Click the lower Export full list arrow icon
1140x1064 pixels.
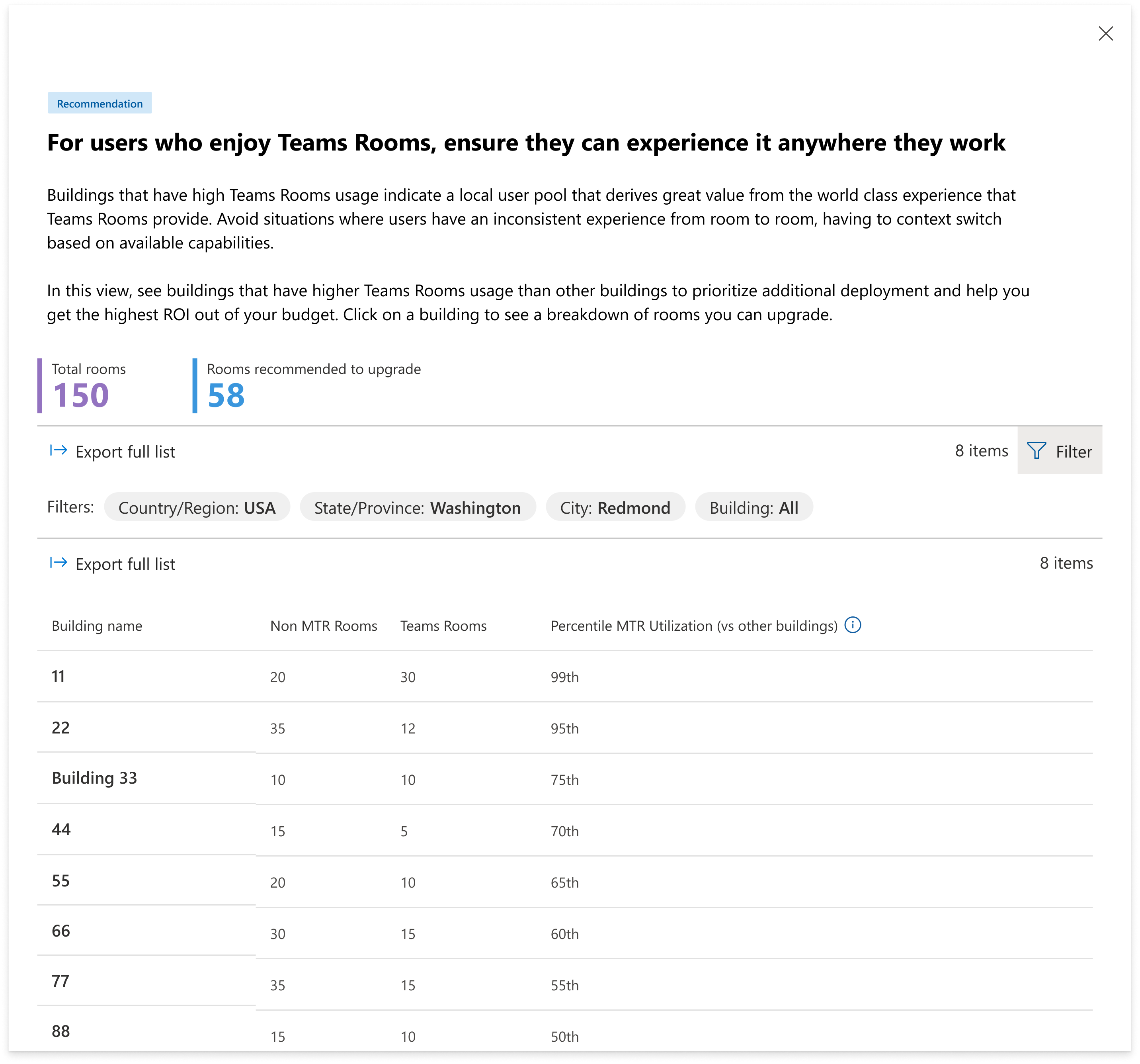[59, 563]
